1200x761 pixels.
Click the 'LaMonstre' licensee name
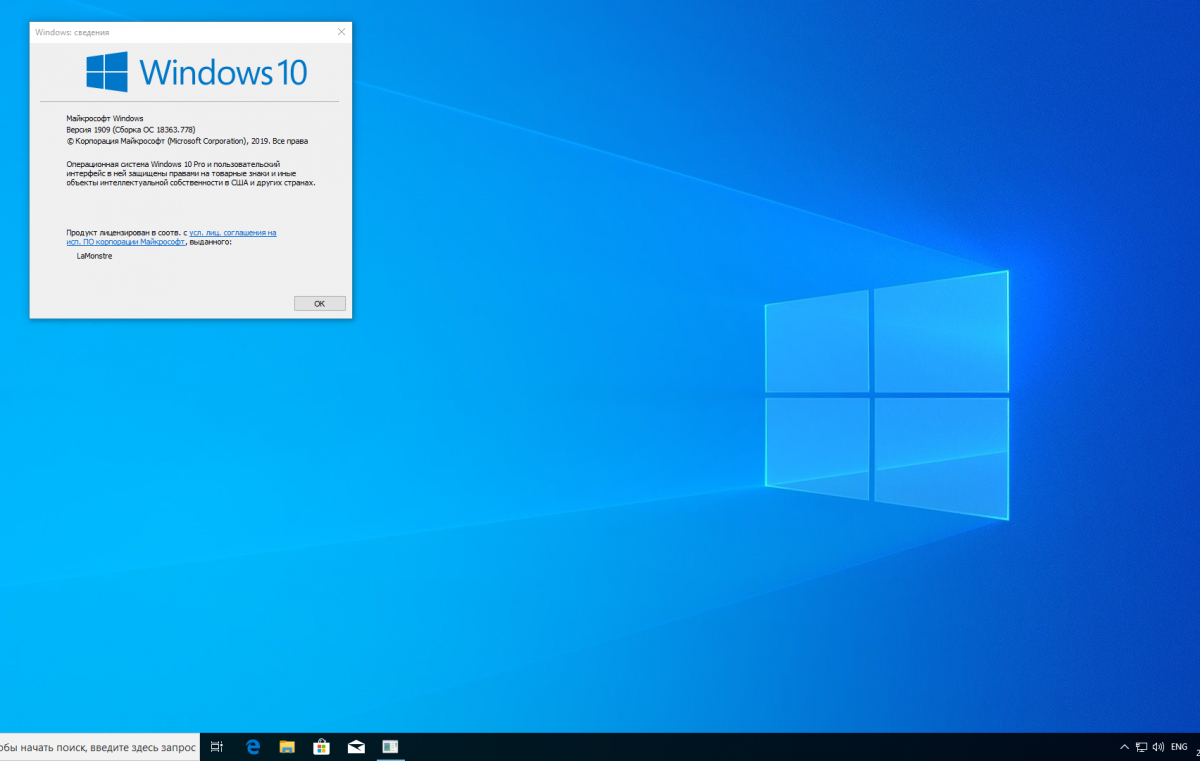[x=95, y=256]
